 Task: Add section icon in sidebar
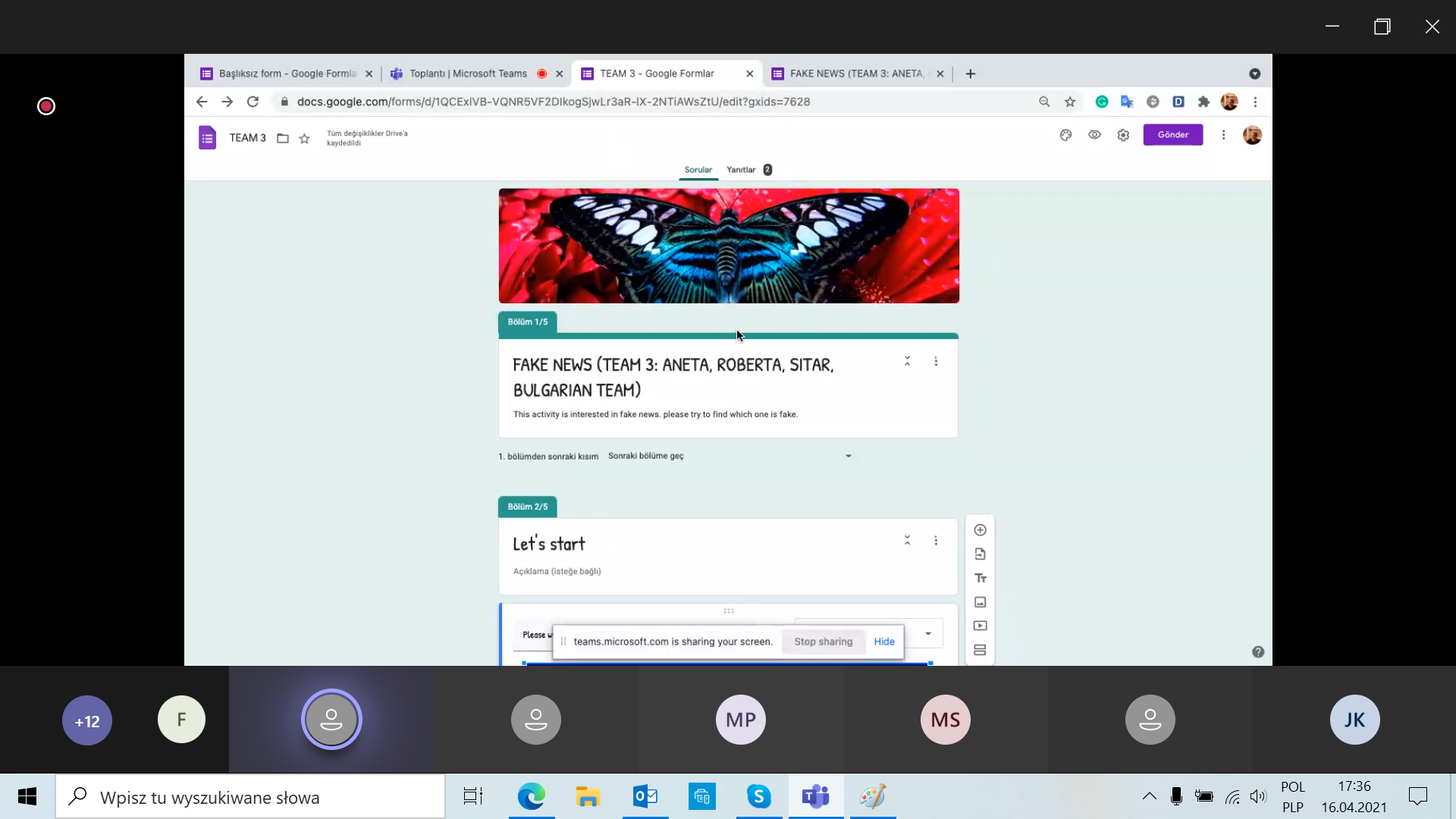click(980, 650)
